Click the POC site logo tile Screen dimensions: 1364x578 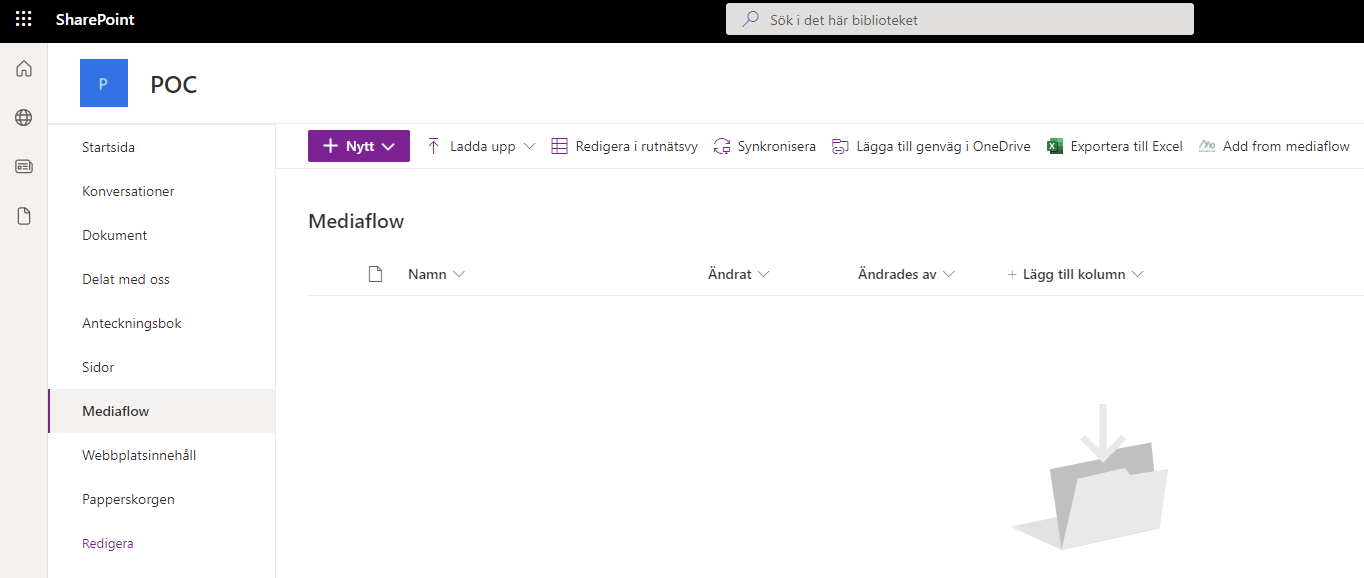coord(104,83)
